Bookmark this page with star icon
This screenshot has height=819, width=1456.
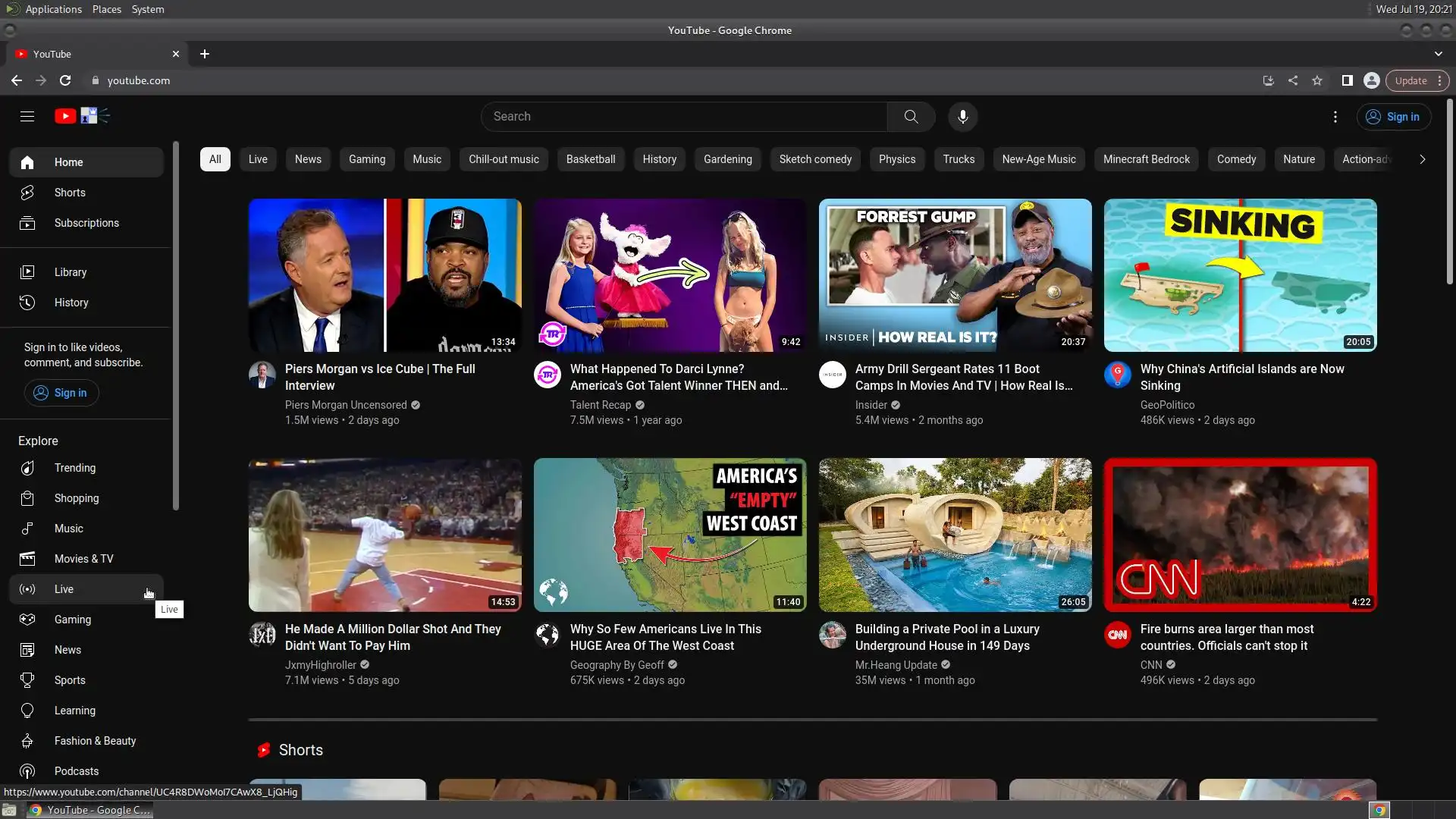tap(1317, 80)
